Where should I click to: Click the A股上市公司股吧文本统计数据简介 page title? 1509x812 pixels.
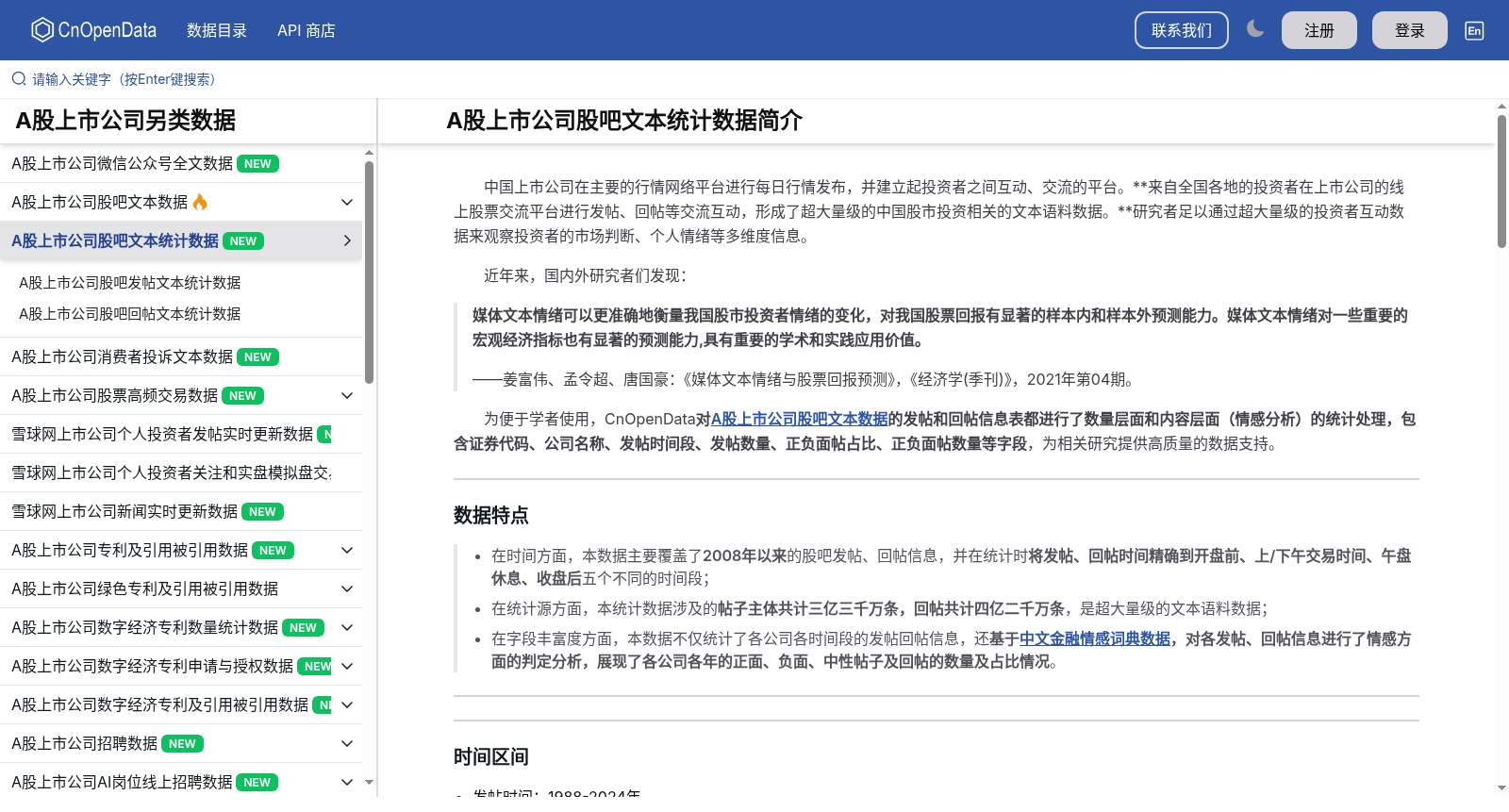pyautogui.click(x=624, y=121)
